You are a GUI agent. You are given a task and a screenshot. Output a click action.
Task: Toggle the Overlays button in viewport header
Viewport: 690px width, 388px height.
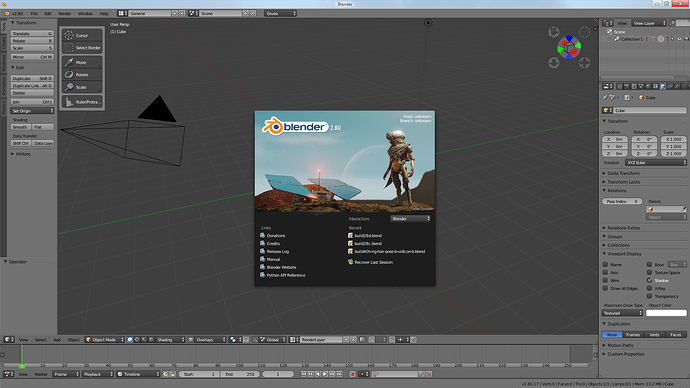[207, 340]
